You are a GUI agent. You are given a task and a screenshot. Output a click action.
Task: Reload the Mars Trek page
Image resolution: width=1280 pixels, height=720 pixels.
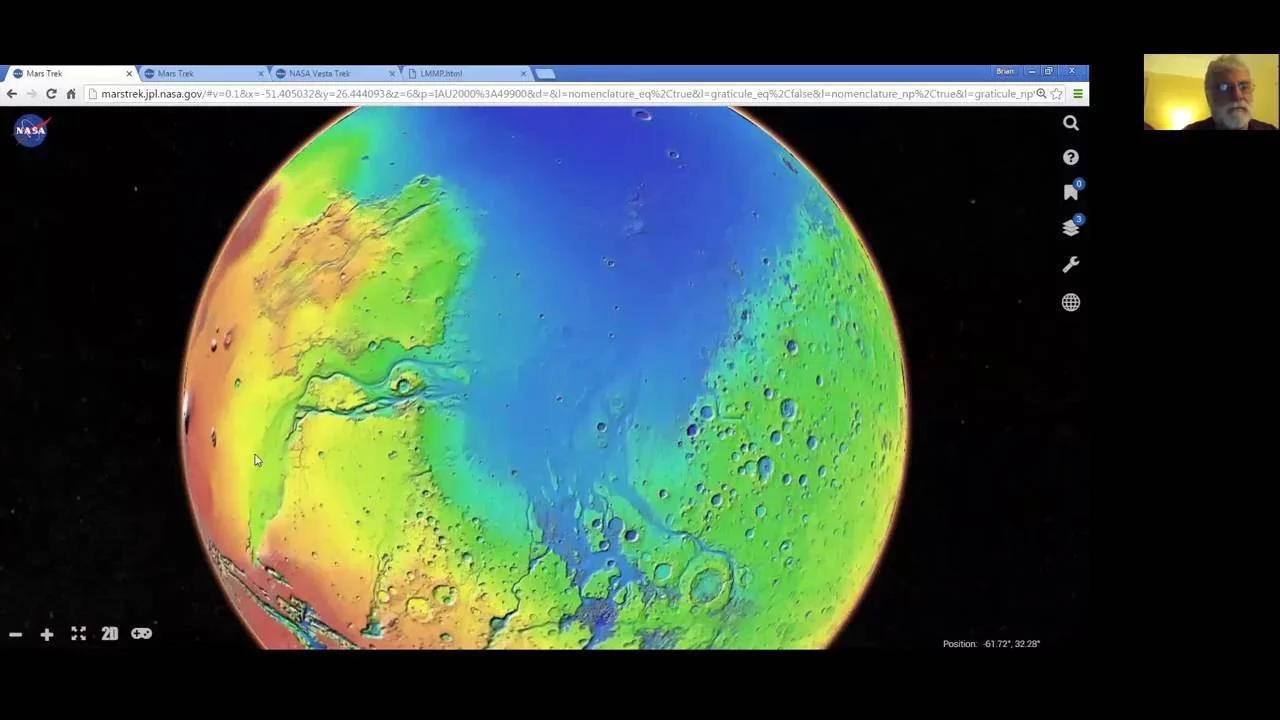51,93
